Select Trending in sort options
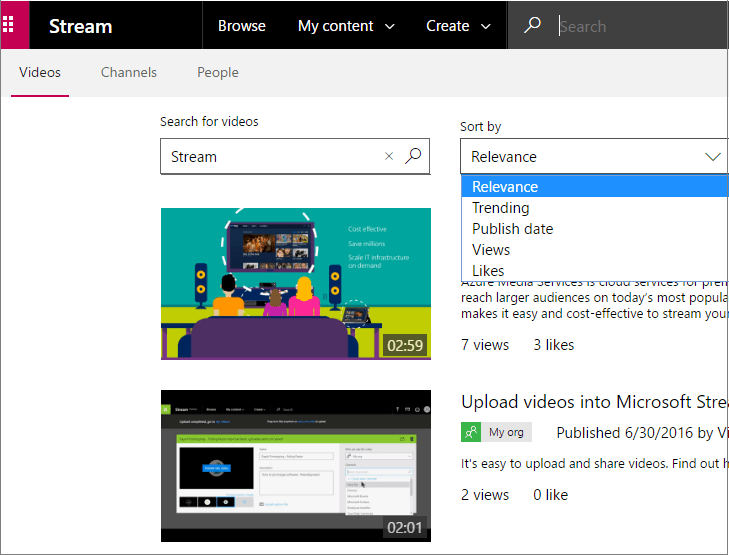 595,208
